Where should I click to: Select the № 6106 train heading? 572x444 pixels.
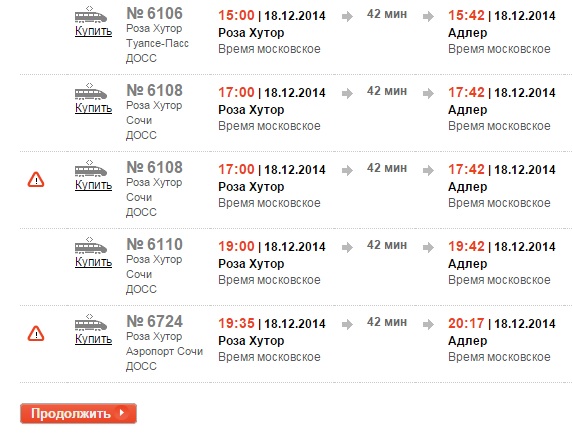(x=154, y=13)
